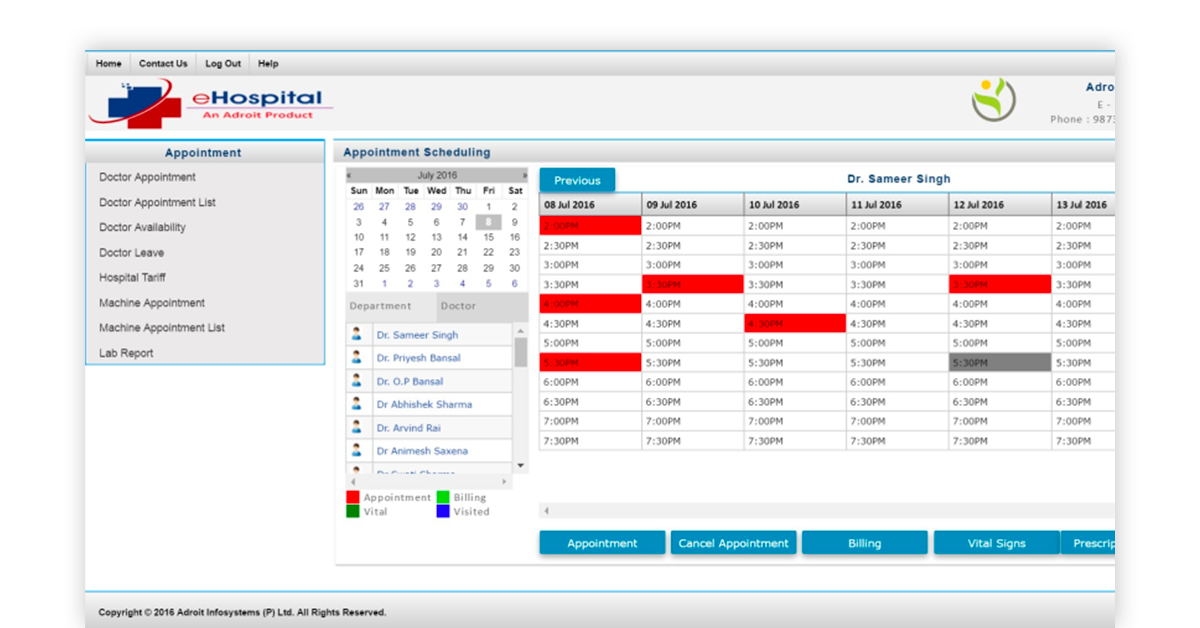The width and height of the screenshot is (1200, 628).
Task: Click the doctor icon beside Dr. Priyesh Bansal
Action: pos(356,358)
